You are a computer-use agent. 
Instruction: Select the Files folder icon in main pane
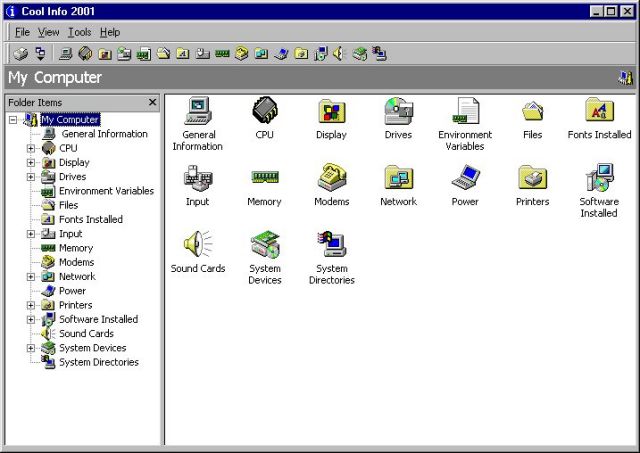point(533,111)
